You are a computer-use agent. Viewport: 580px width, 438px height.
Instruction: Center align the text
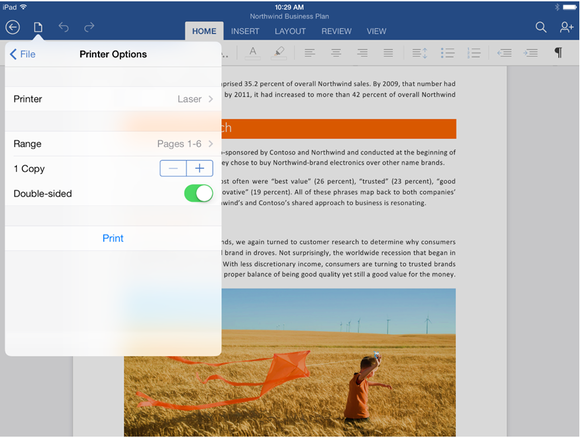(x=336, y=53)
